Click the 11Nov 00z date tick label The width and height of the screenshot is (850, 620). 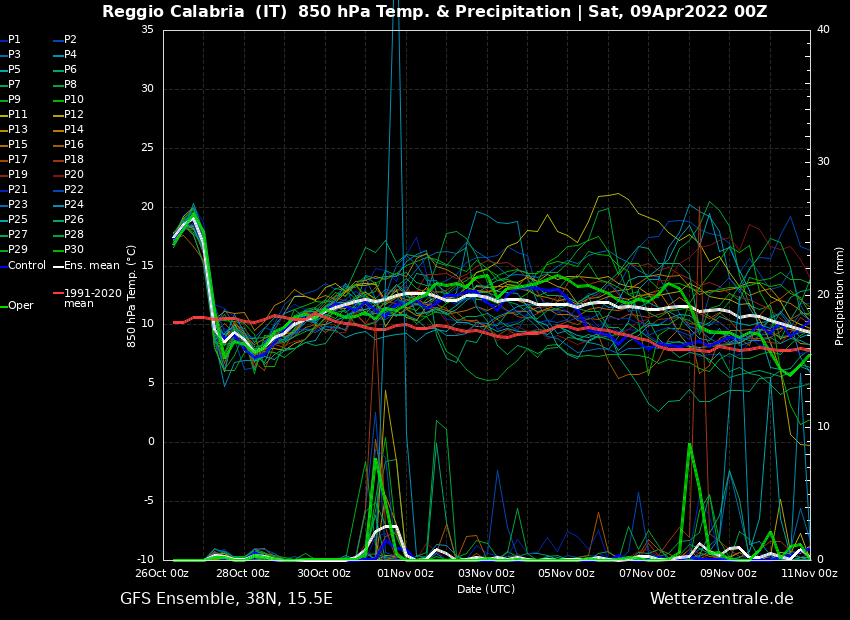pos(809,574)
